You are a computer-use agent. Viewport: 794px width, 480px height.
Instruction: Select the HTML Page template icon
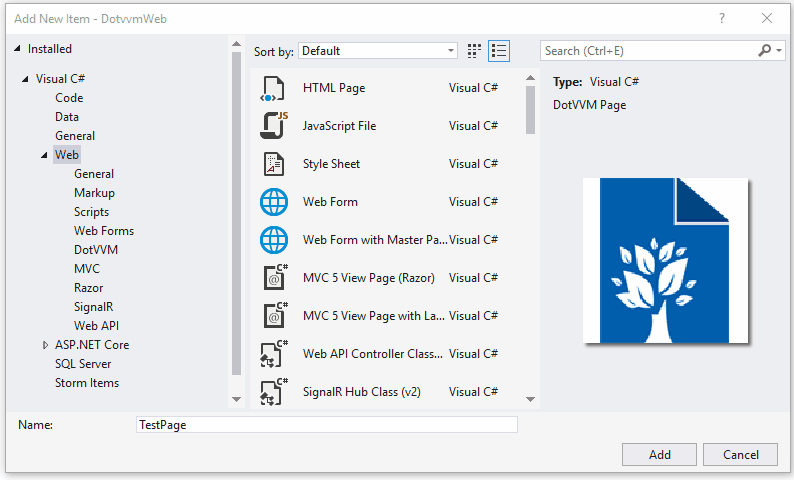click(x=274, y=88)
